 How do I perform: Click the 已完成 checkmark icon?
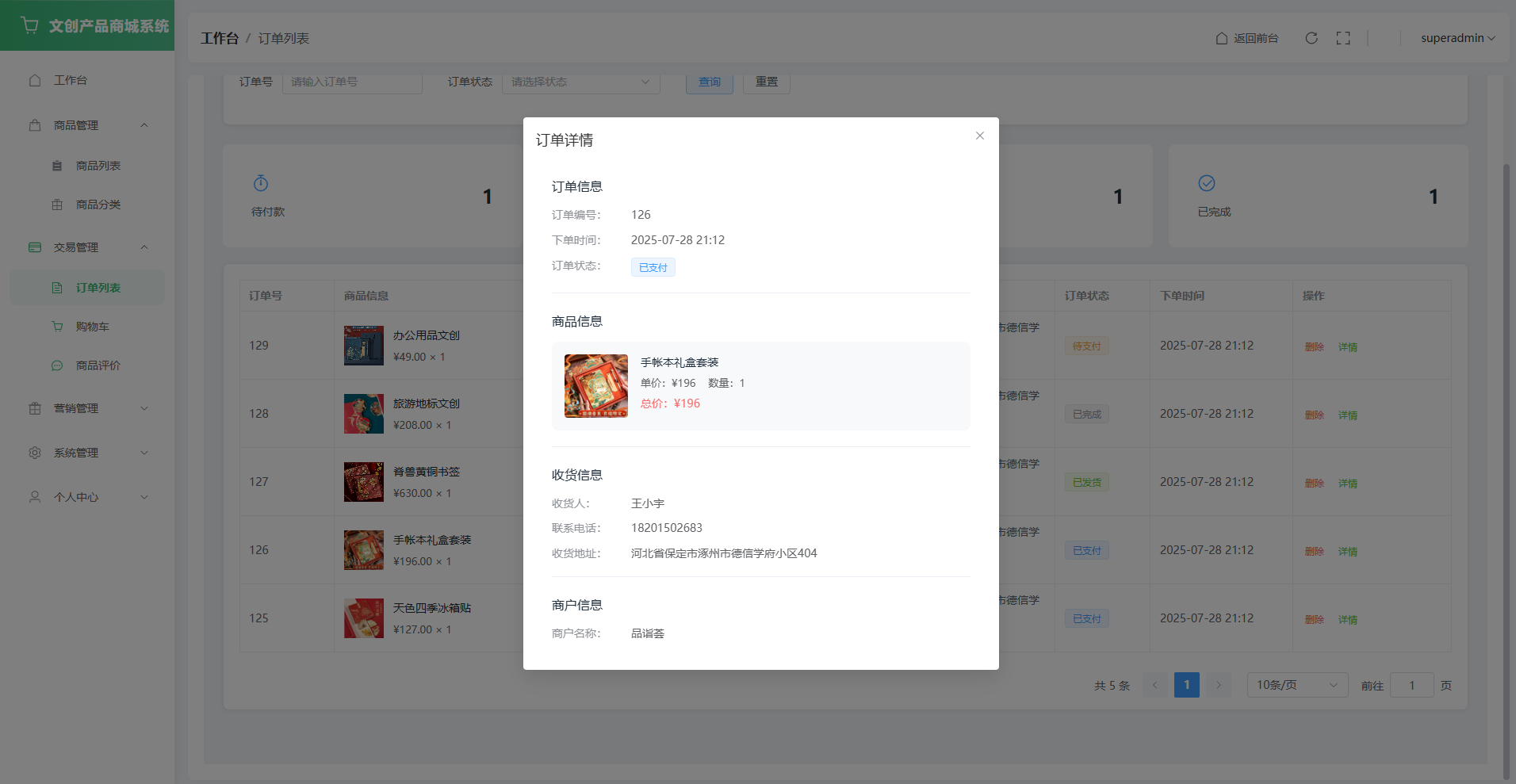tap(1207, 183)
